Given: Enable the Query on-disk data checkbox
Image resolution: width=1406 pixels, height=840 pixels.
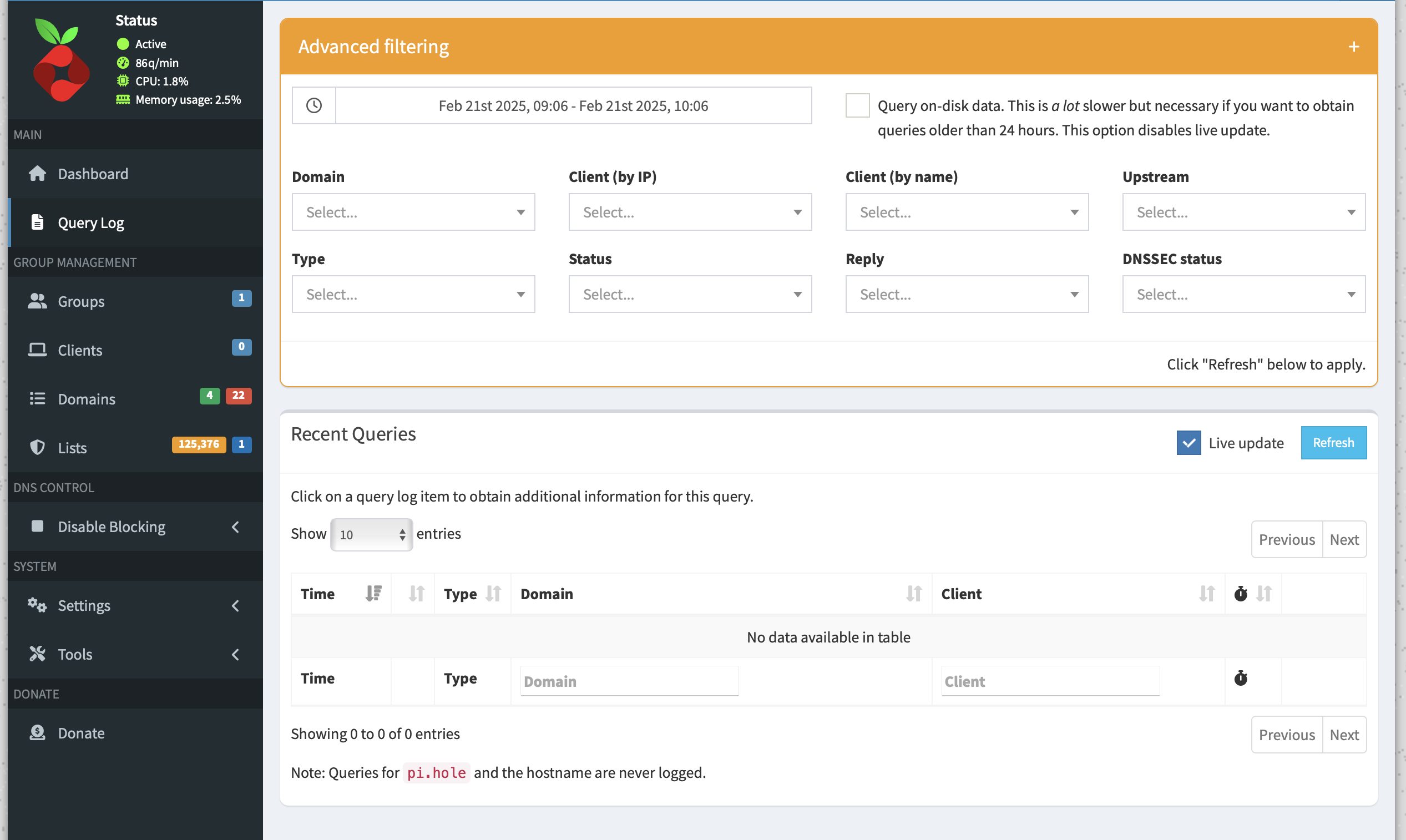Looking at the screenshot, I should tap(857, 105).
